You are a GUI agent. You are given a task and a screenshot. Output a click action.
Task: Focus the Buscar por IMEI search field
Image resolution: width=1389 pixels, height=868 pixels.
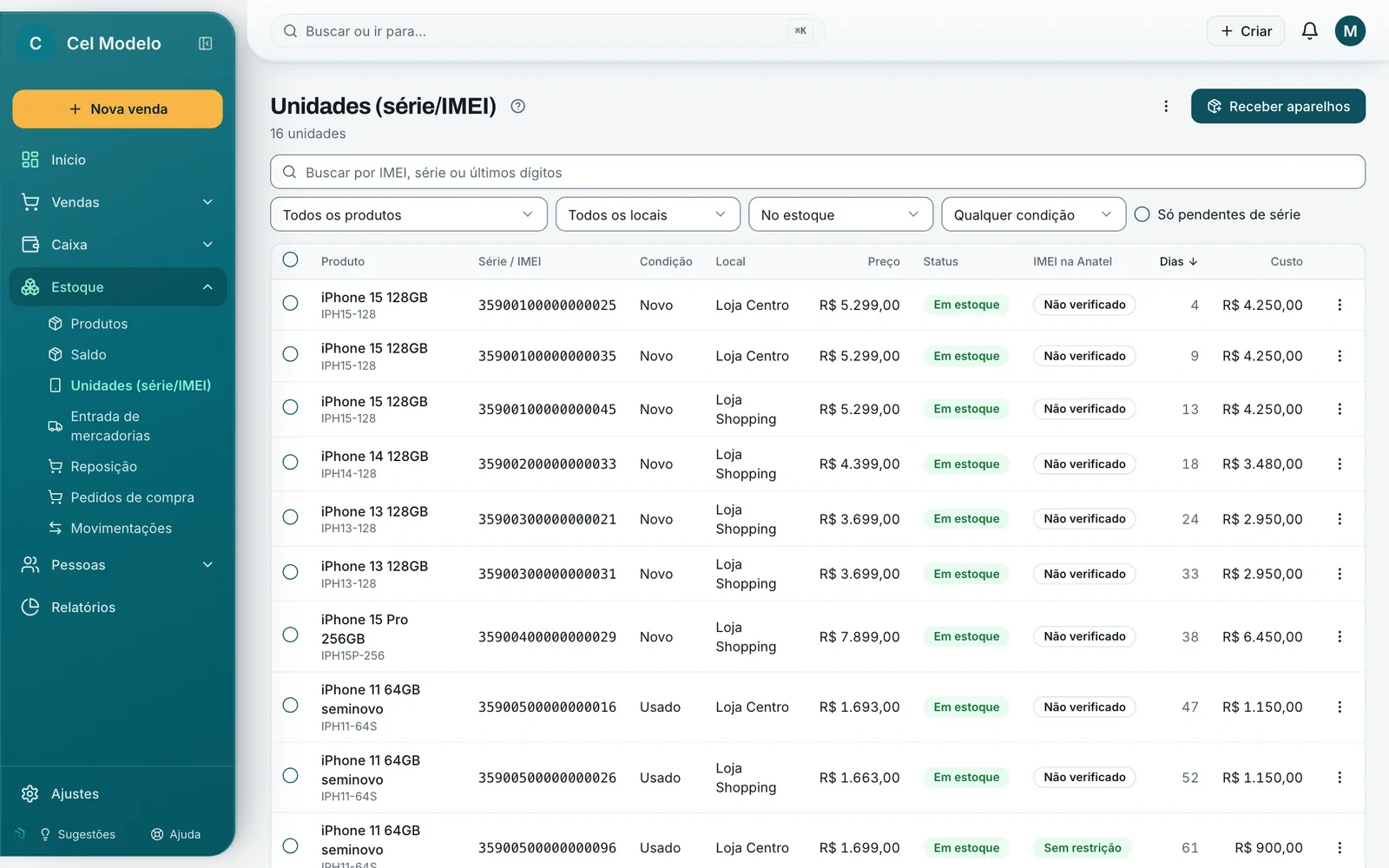(x=818, y=172)
